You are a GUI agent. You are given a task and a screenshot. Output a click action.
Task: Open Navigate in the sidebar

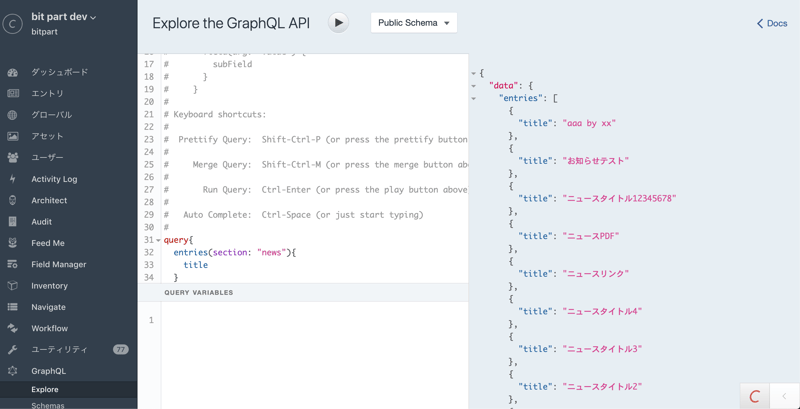coord(48,307)
